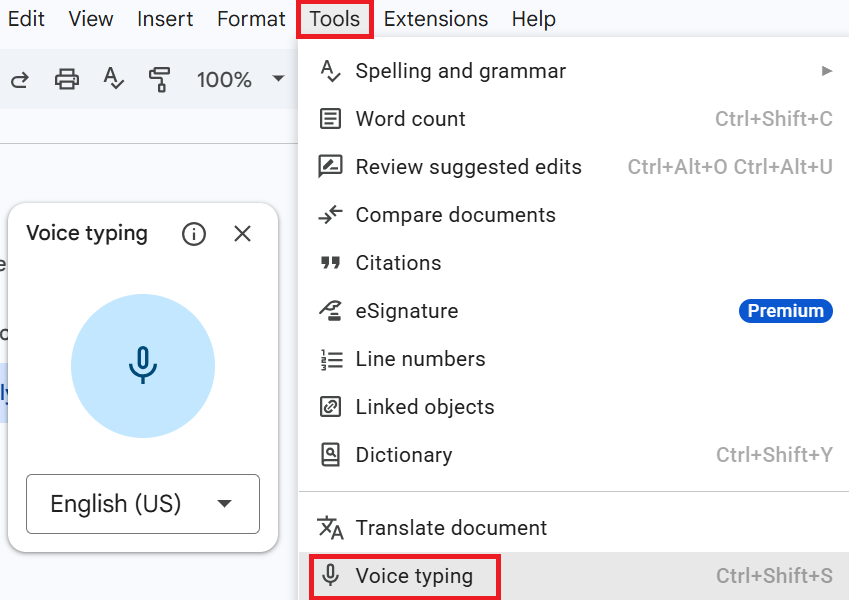Enable Line numbers option
849x600 pixels.
(573, 359)
